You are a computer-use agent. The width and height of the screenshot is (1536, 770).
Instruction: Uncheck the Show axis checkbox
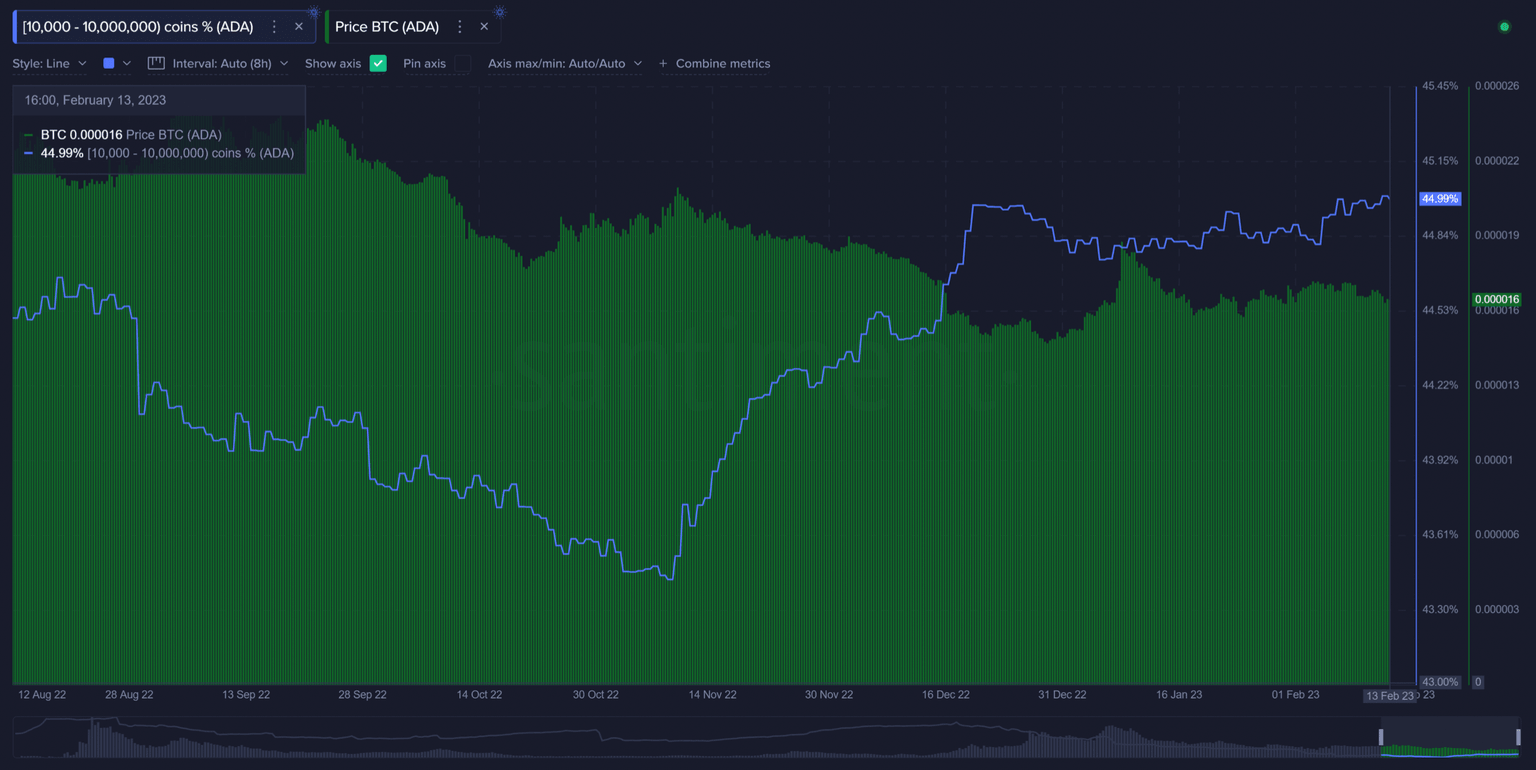coord(378,63)
